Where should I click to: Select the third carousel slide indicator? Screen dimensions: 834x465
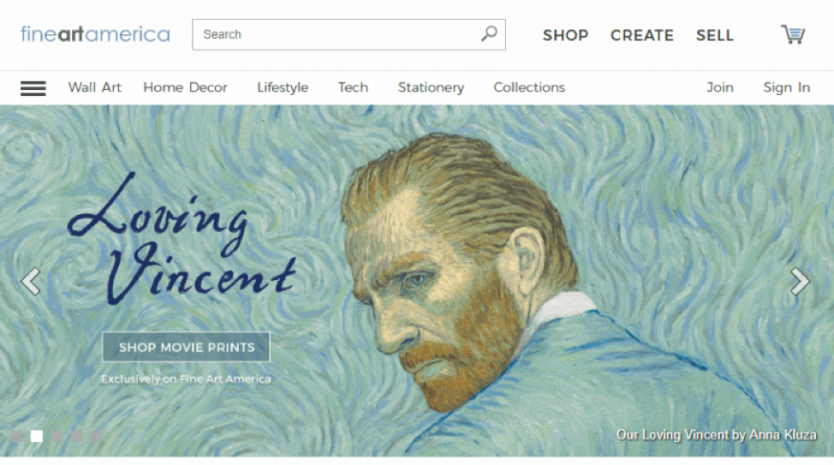[x=57, y=436]
